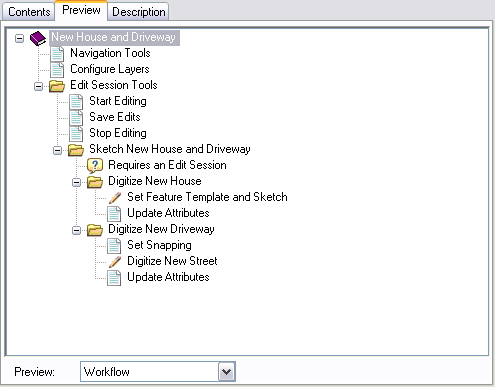Click the document icon next to Navigation Tools
The width and height of the screenshot is (495, 387).
[x=57, y=53]
